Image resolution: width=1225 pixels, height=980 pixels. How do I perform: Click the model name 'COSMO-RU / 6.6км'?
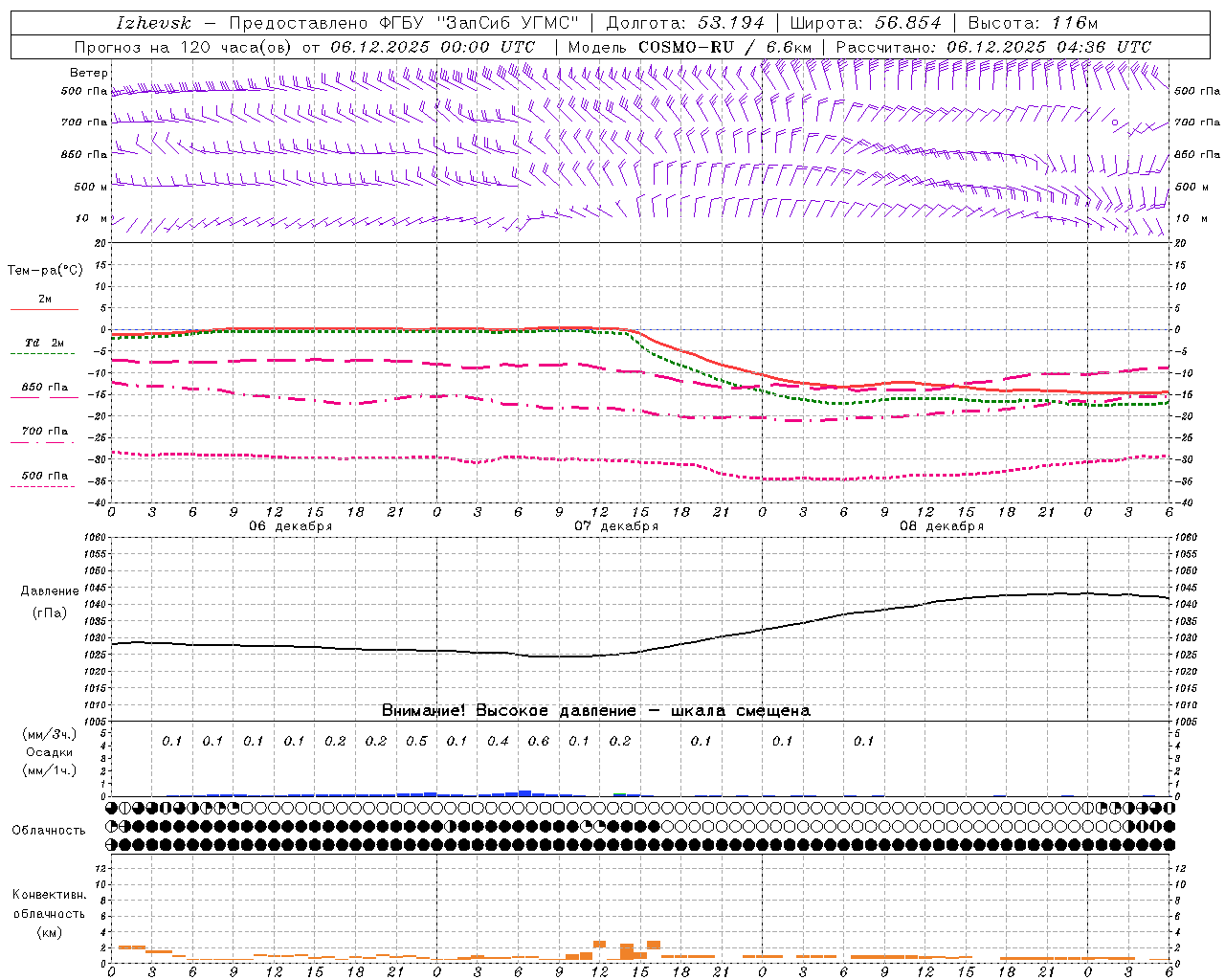pyautogui.click(x=724, y=47)
